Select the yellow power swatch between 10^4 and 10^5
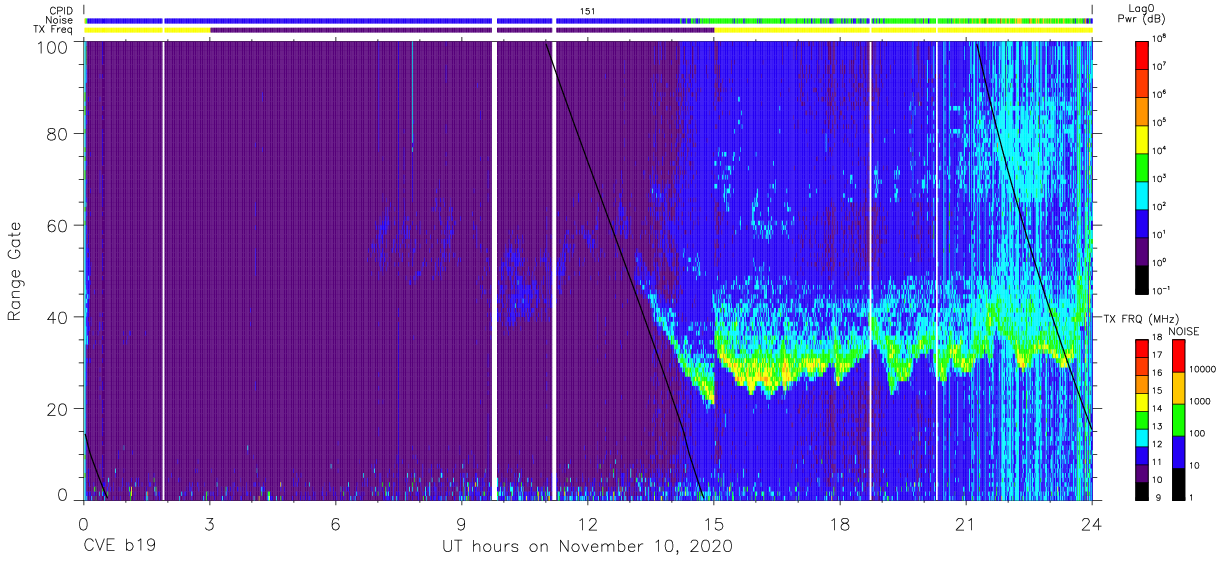 pos(1143,137)
